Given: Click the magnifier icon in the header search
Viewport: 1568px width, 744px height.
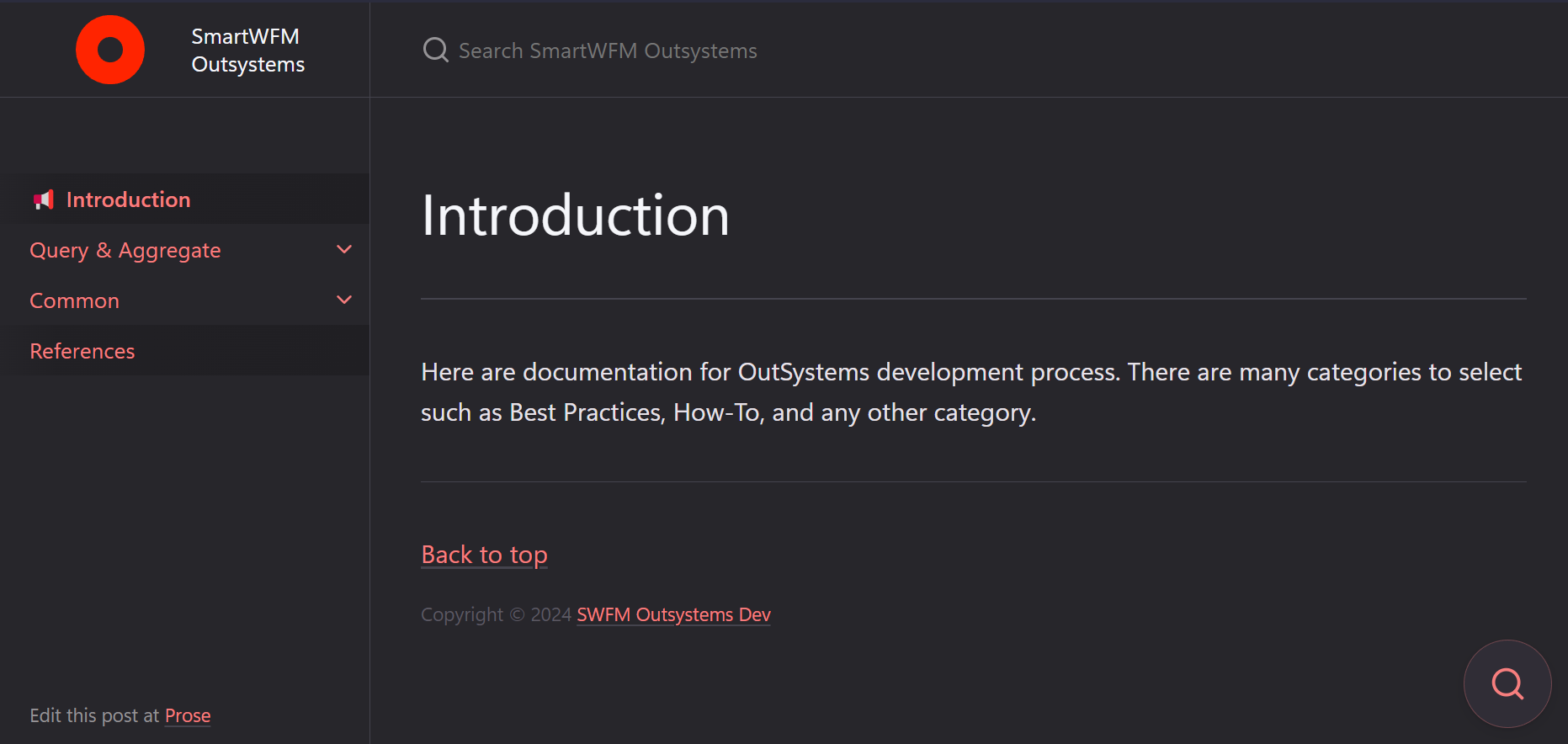Looking at the screenshot, I should [435, 50].
